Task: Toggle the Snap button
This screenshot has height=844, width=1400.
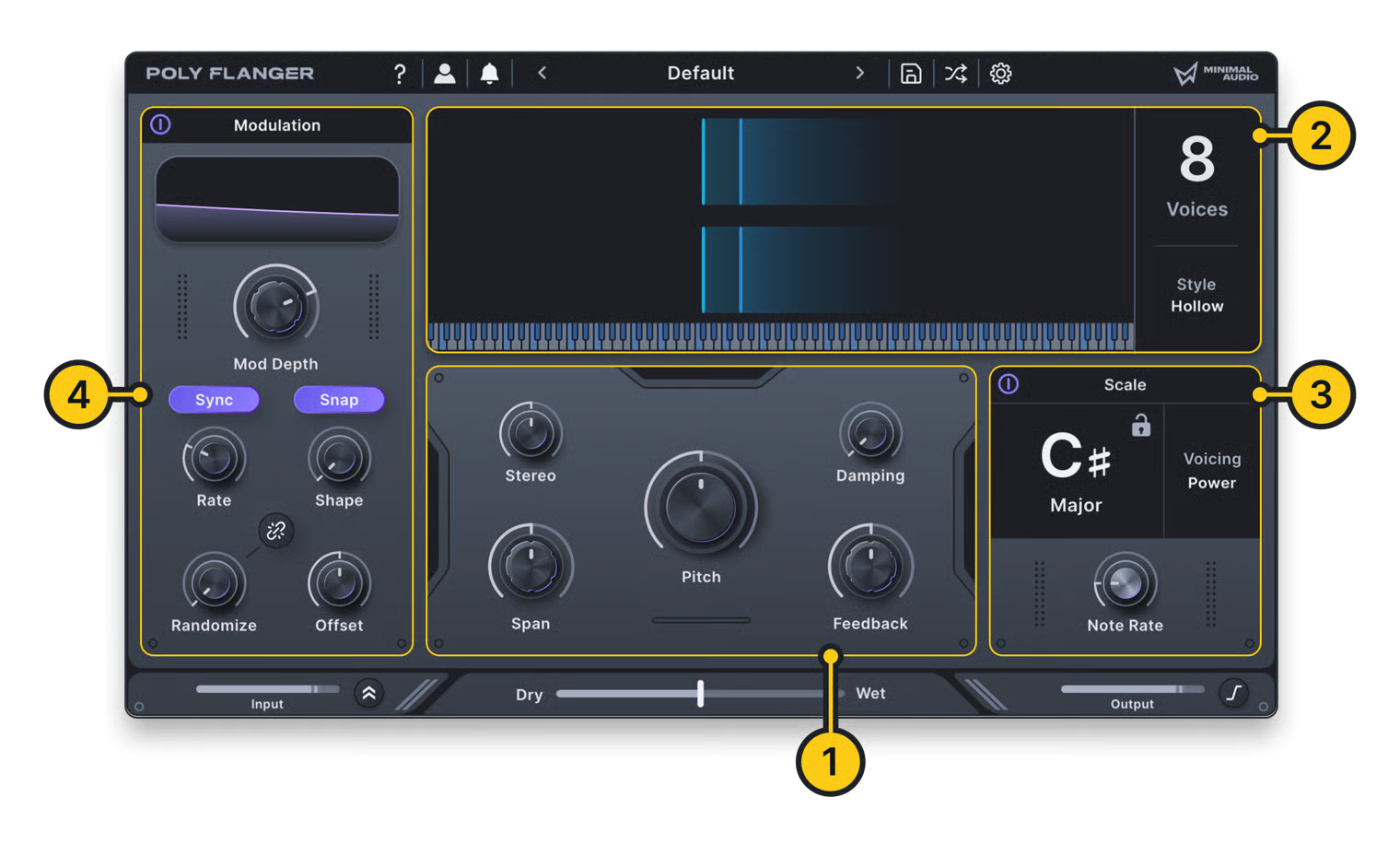Action: 338,400
